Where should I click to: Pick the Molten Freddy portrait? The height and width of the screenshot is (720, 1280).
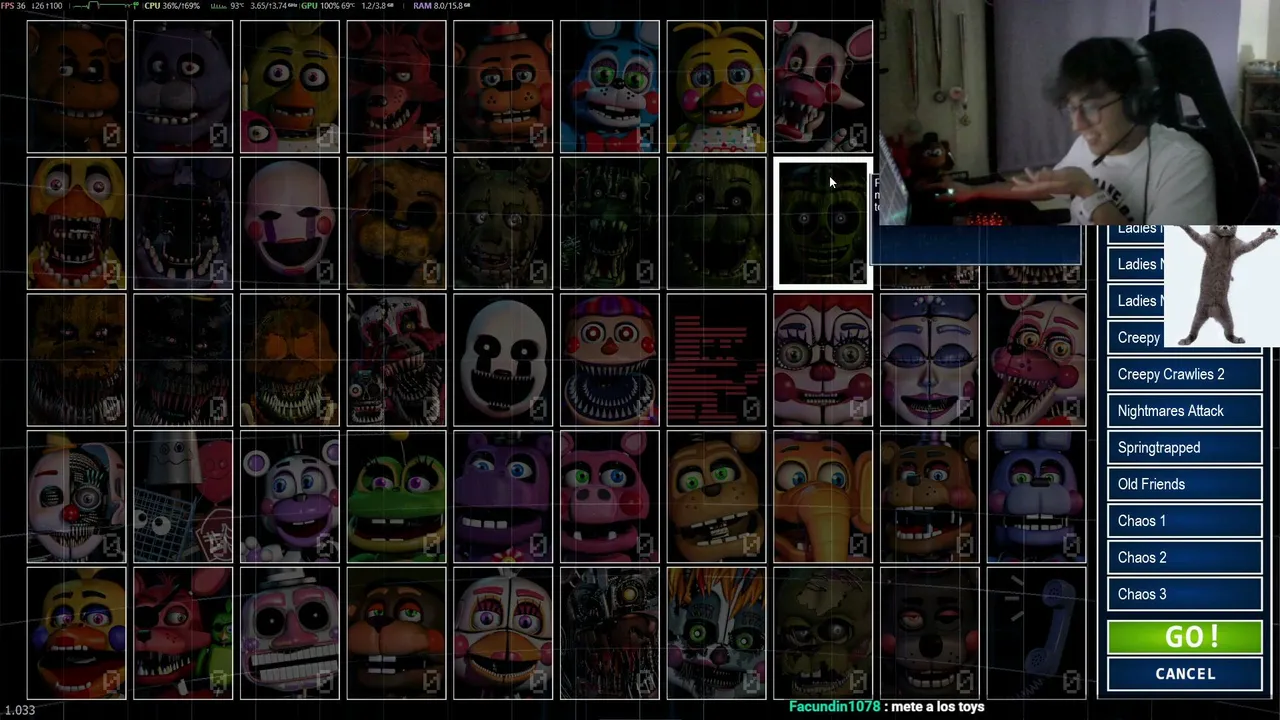click(610, 634)
